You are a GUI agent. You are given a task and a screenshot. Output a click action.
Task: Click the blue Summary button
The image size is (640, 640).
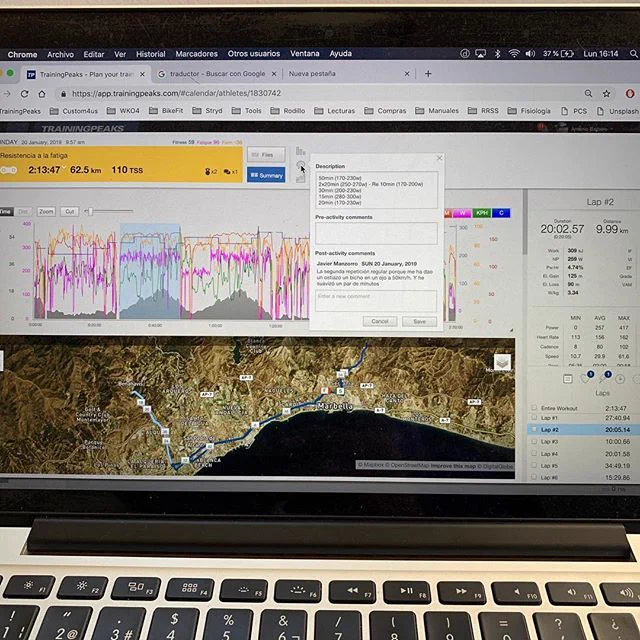266,175
